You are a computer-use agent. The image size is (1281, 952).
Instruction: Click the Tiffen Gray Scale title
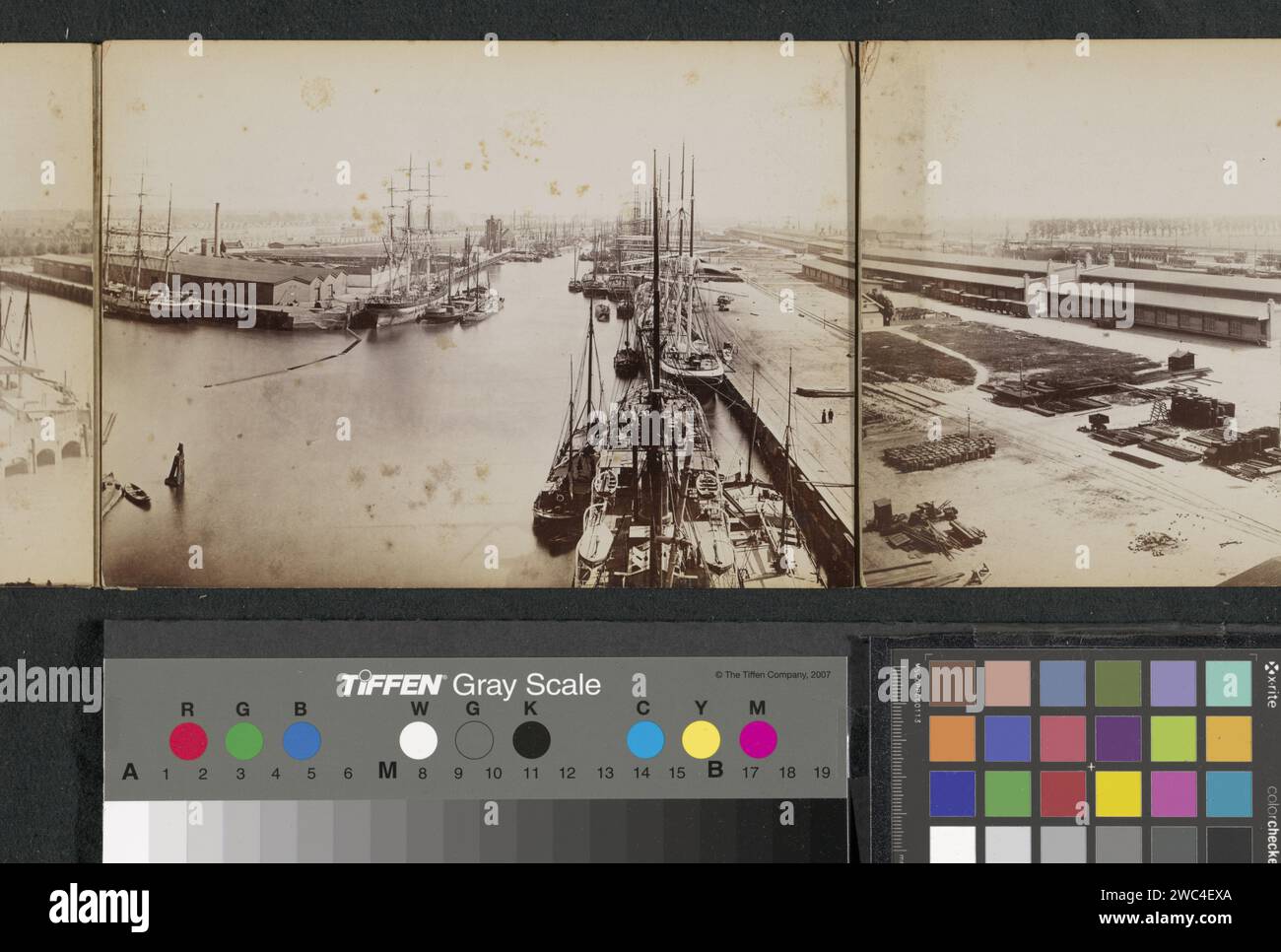tap(469, 685)
